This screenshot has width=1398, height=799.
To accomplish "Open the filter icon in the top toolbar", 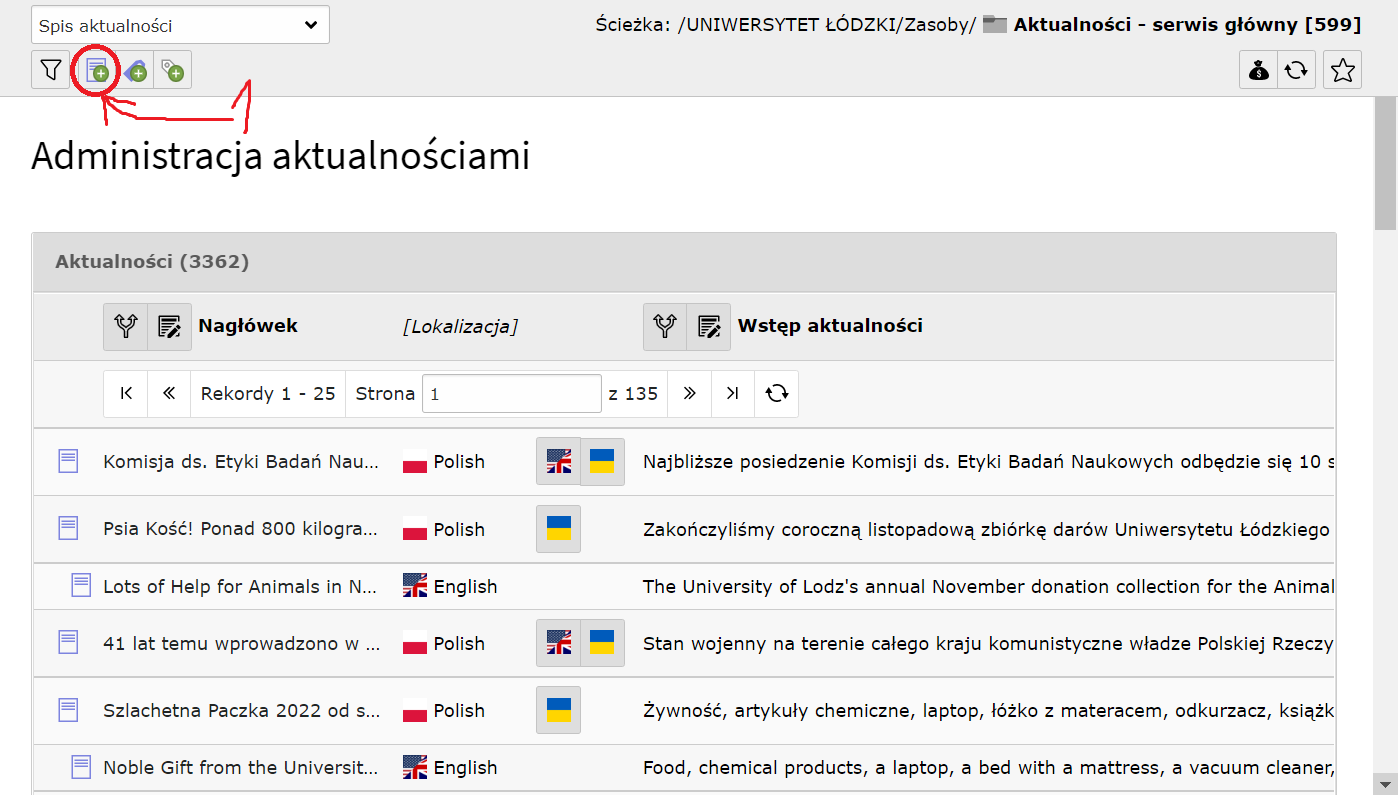I will 50,70.
